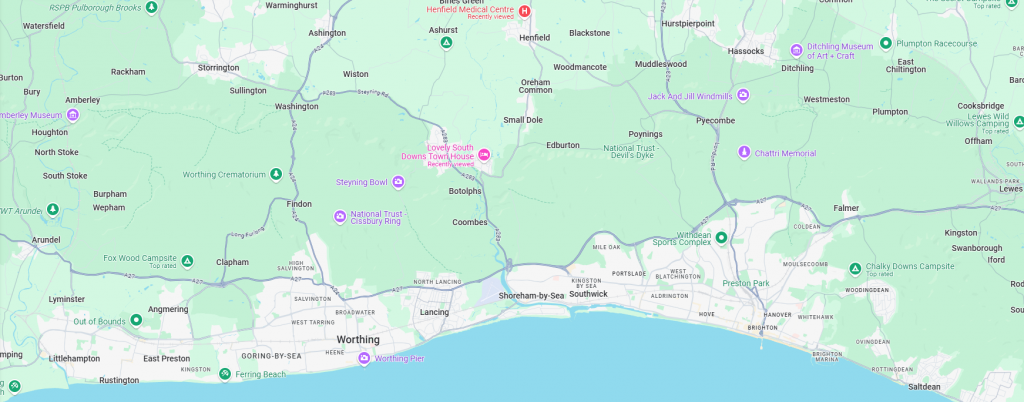Select the Withdean Sports Complex marker

(x=721, y=238)
